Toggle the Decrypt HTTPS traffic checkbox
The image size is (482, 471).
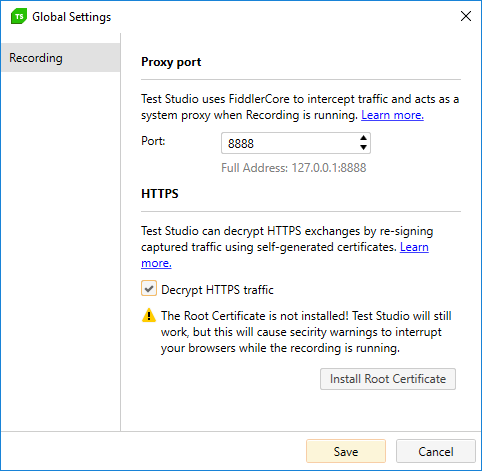(149, 288)
